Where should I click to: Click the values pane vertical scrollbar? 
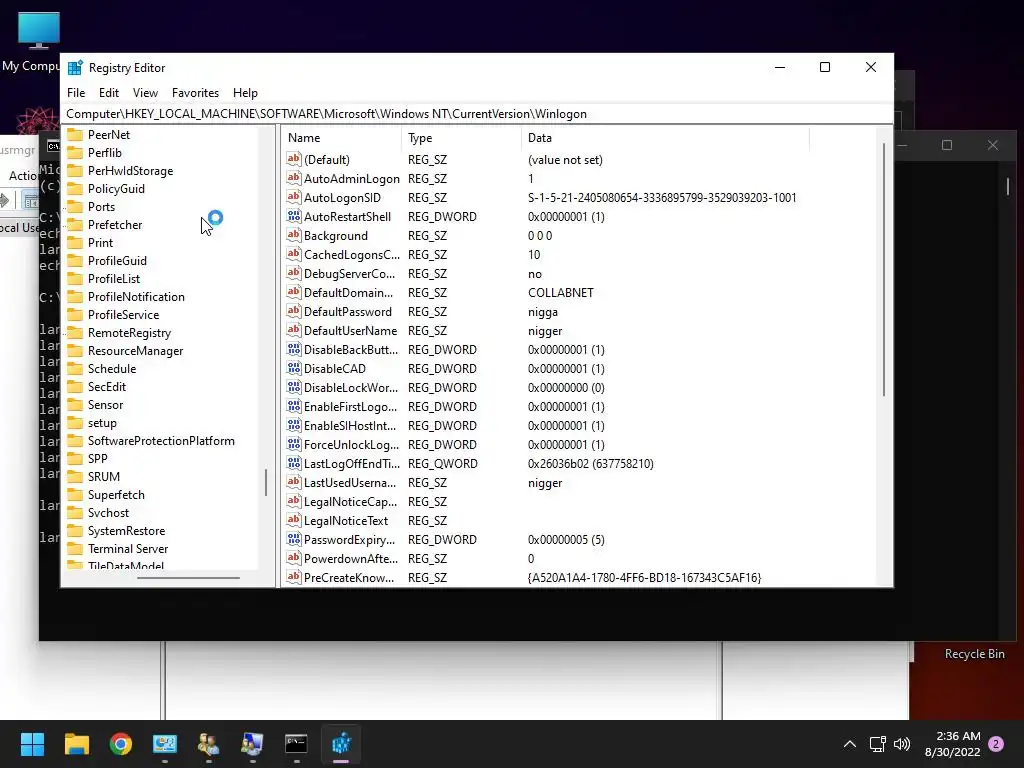(884, 269)
